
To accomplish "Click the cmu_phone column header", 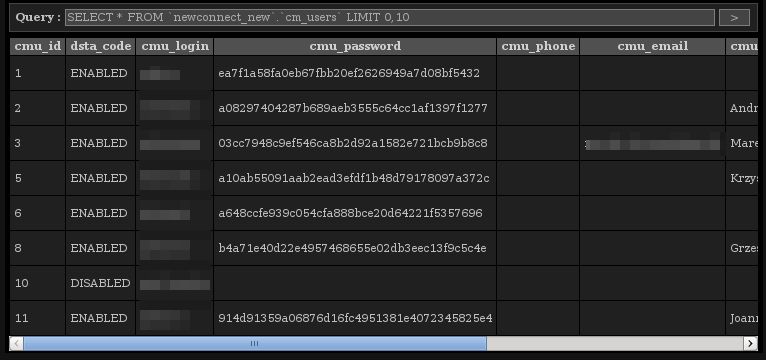I will [538, 46].
